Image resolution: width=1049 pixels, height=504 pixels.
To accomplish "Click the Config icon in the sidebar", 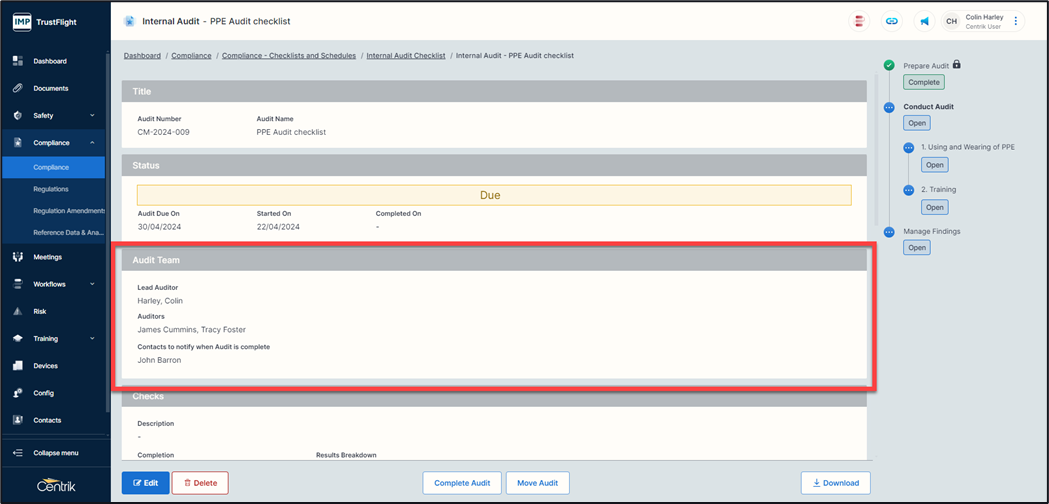I will coord(18,393).
